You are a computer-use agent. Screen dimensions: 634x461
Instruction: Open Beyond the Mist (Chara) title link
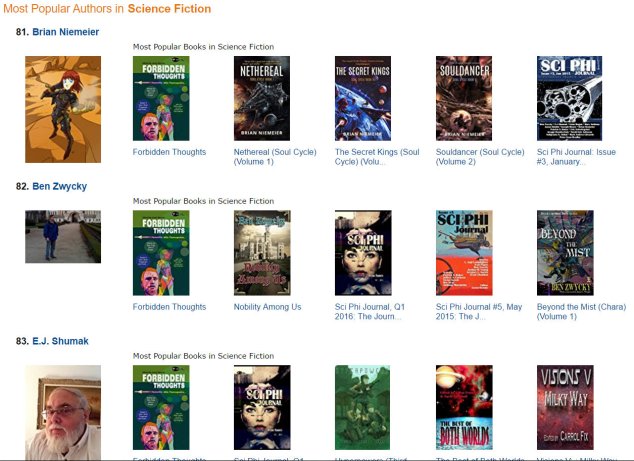[x=581, y=311]
